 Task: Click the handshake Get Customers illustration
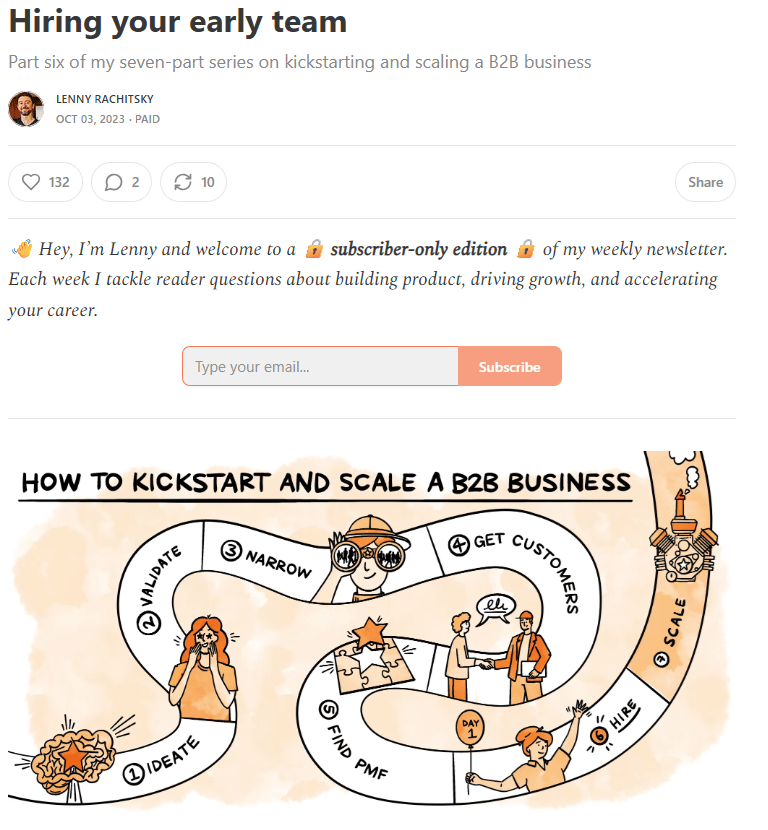[x=500, y=655]
